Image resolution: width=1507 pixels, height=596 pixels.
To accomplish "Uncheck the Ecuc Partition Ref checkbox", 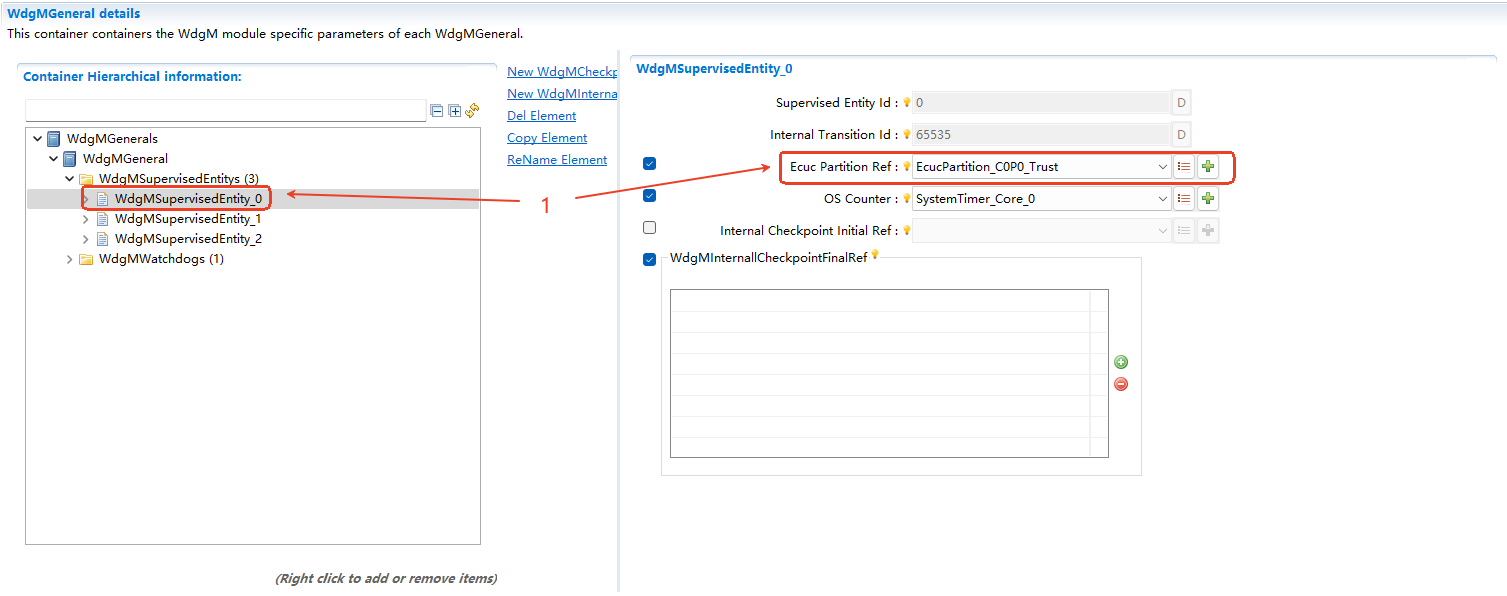I will click(649, 163).
